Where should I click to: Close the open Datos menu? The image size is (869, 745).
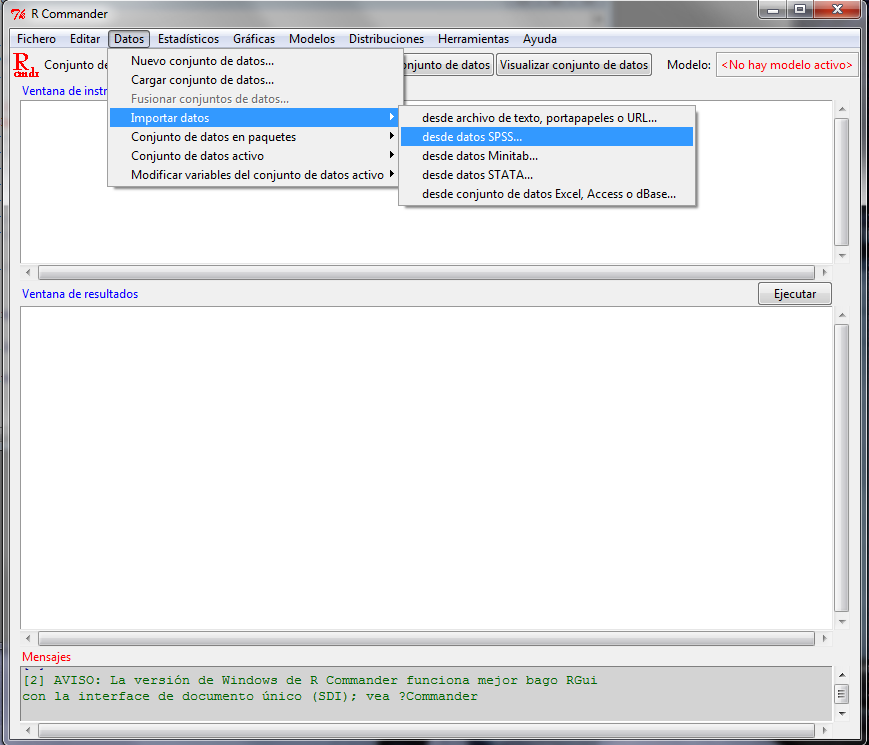pos(129,39)
